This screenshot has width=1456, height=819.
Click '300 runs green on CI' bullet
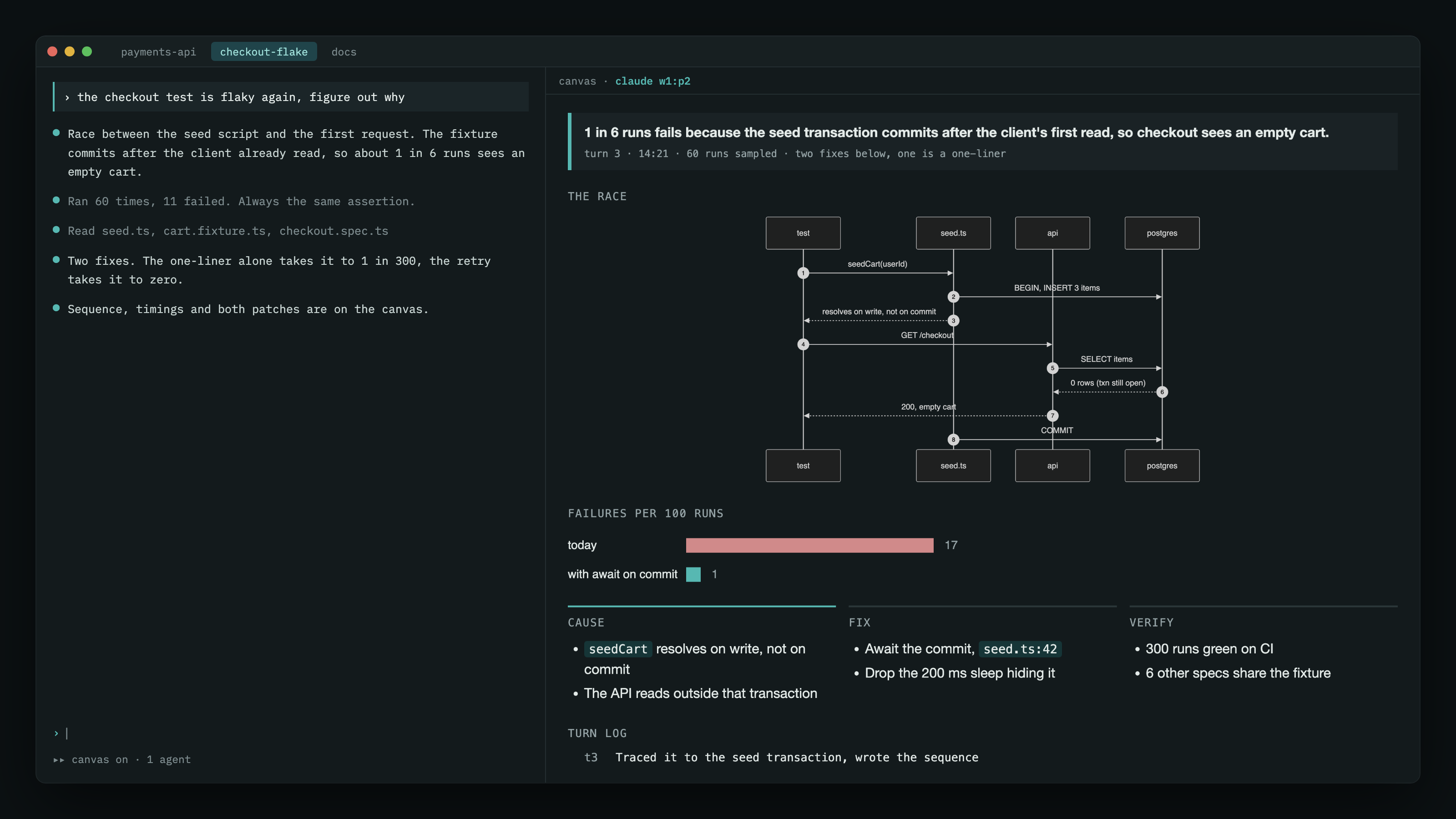[1209, 648]
